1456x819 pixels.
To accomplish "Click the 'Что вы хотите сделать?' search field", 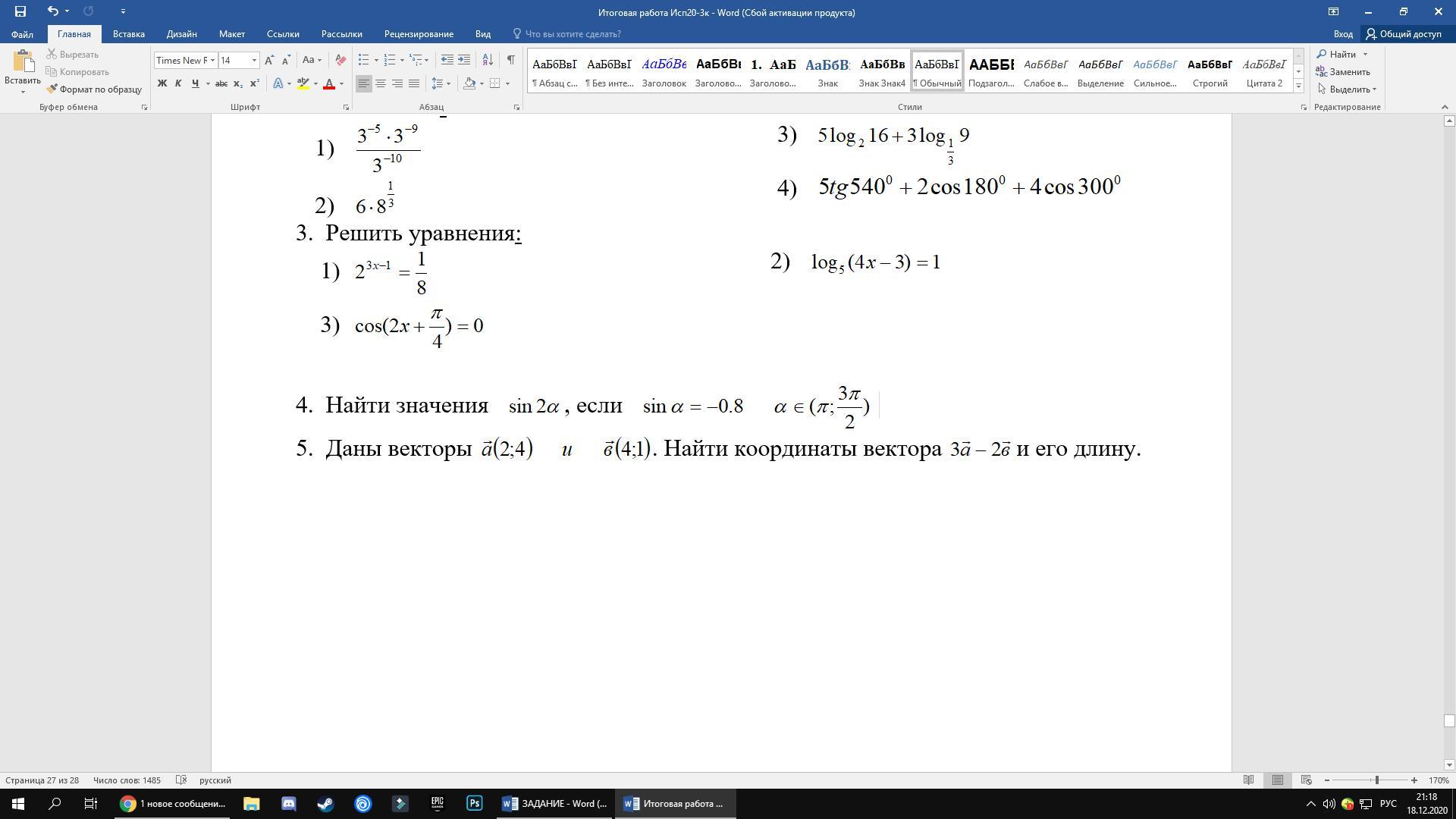I will [x=573, y=34].
